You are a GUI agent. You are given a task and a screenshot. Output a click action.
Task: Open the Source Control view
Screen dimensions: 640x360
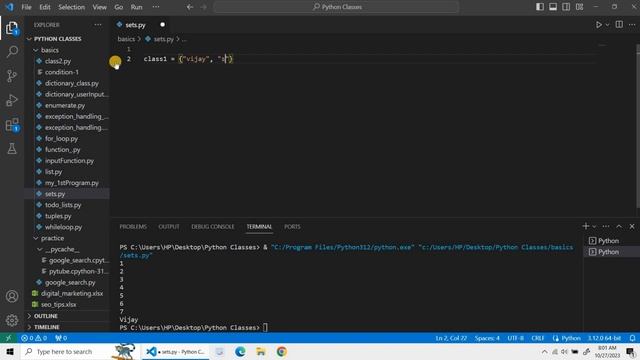click(x=12, y=76)
